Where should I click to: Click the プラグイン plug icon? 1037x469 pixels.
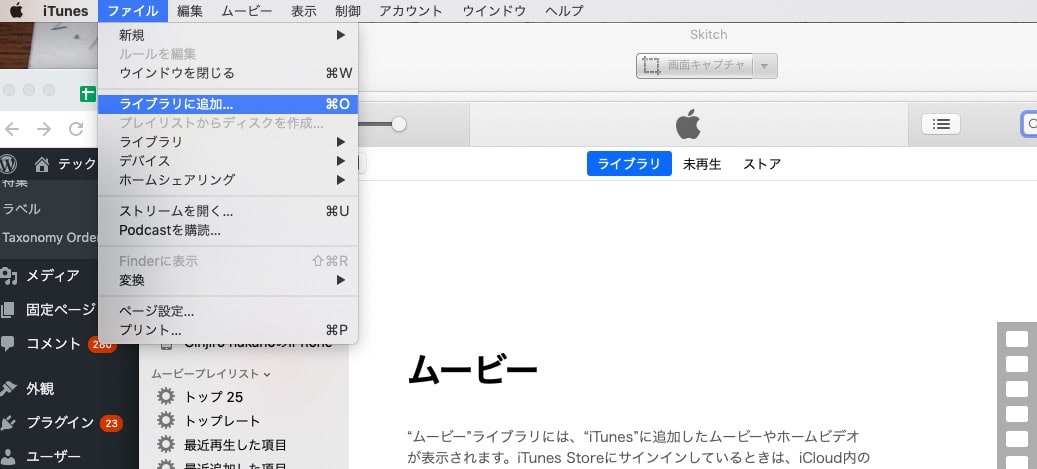point(8,423)
